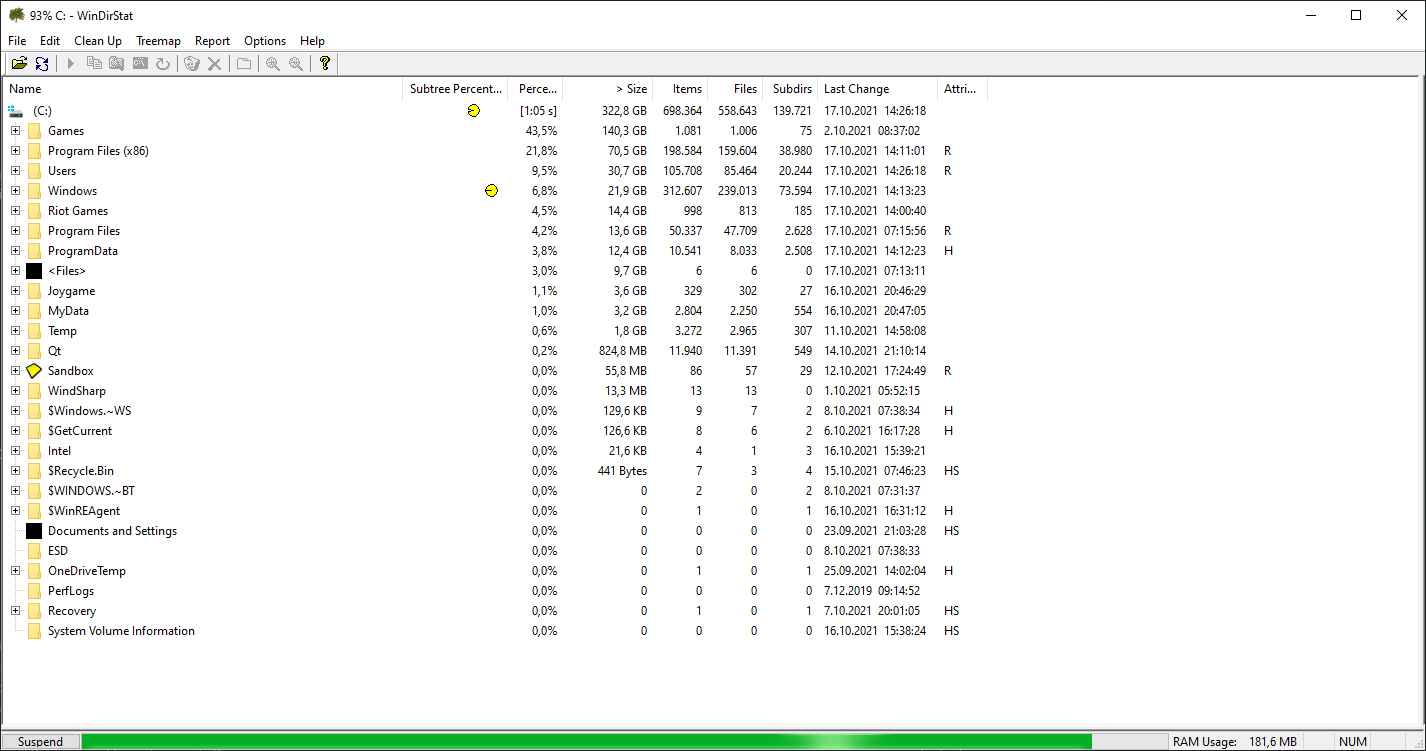The image size is (1426, 751).
Task: Open the Treemap menu
Action: pos(158,41)
